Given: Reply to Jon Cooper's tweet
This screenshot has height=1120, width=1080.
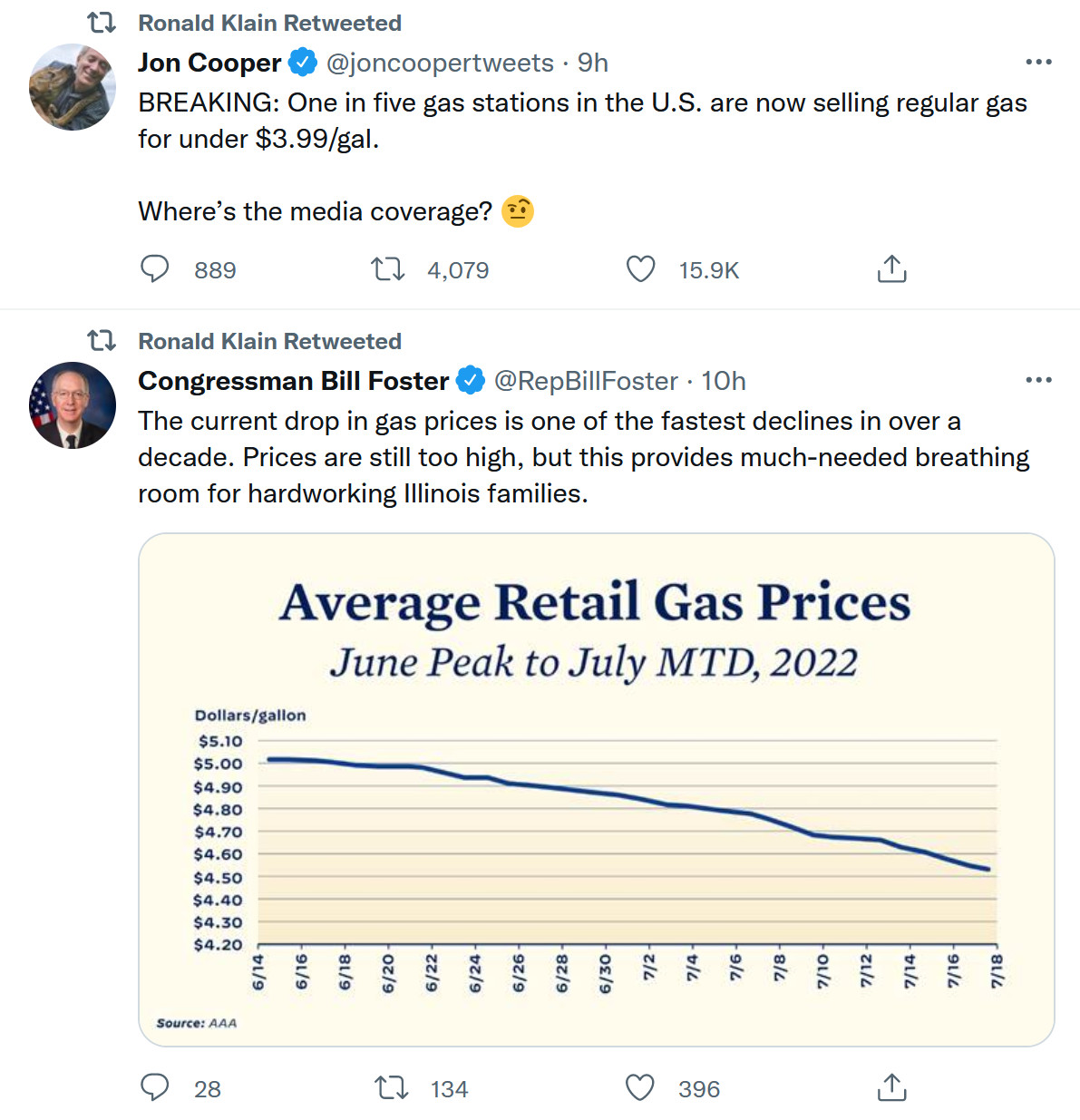Looking at the screenshot, I should point(155,269).
